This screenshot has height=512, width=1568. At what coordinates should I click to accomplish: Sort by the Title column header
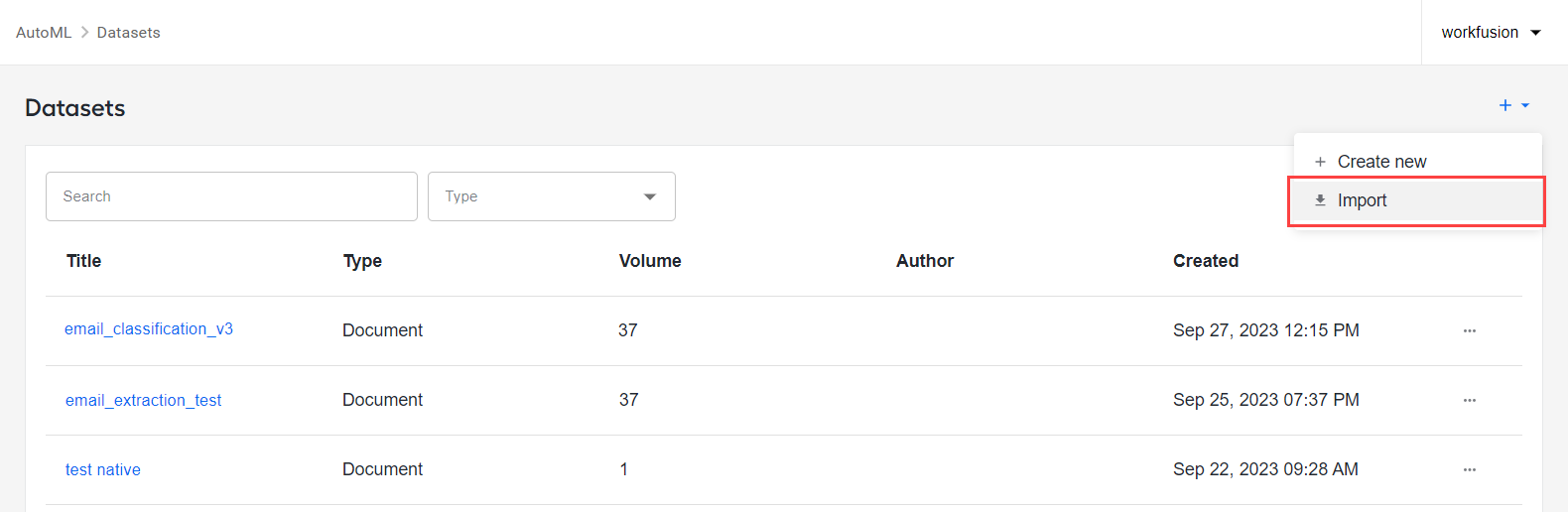coord(83,261)
